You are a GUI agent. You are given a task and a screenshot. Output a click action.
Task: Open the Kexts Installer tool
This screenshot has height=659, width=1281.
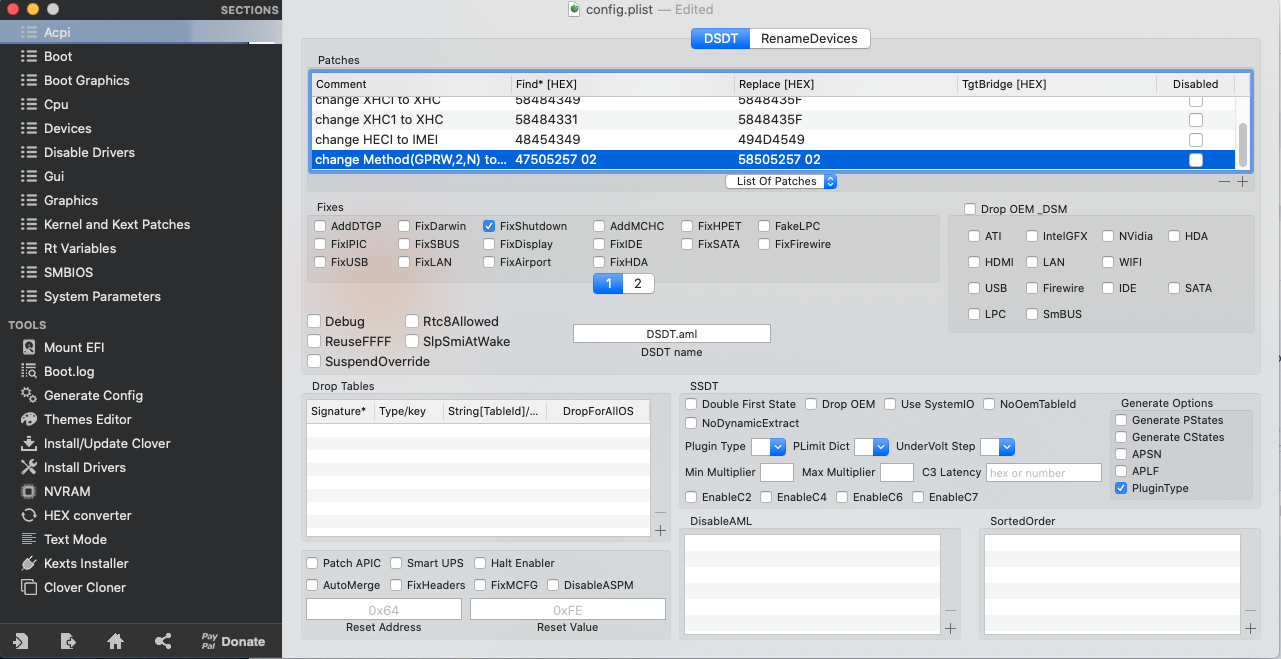tap(85, 563)
